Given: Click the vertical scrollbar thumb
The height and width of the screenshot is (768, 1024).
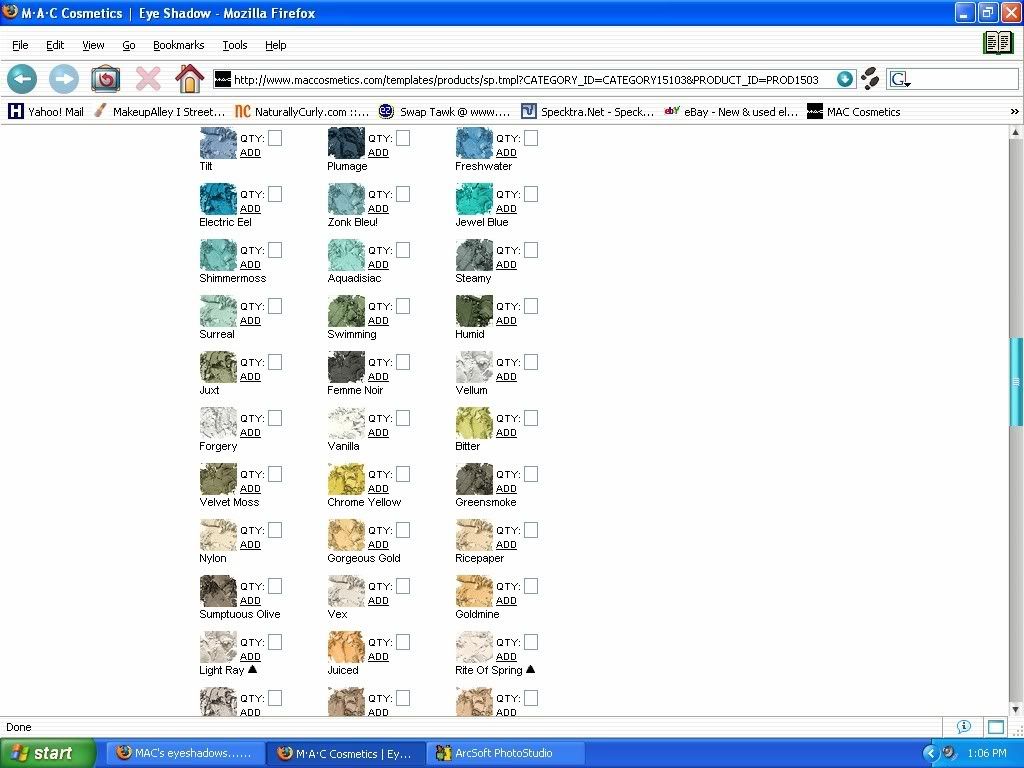Looking at the screenshot, I should [x=1016, y=382].
